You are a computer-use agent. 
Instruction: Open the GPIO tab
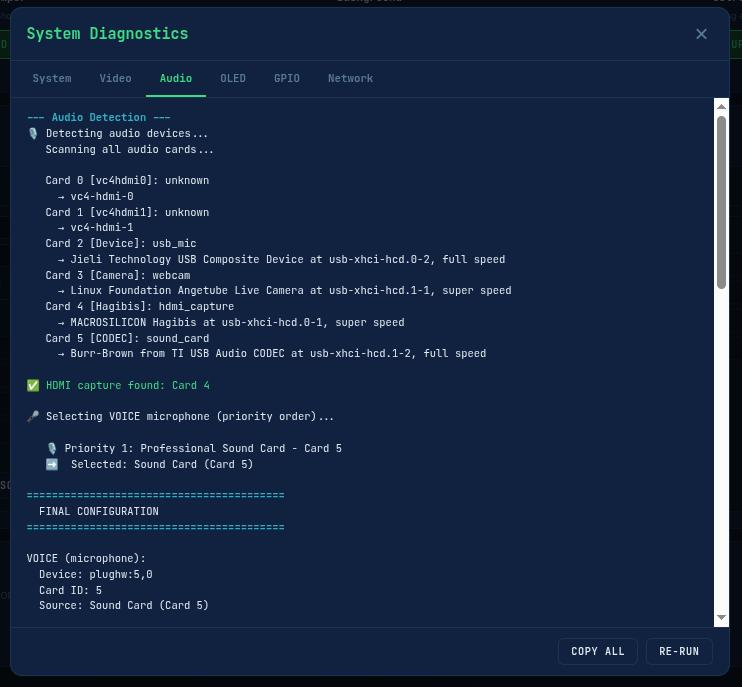coord(287,78)
